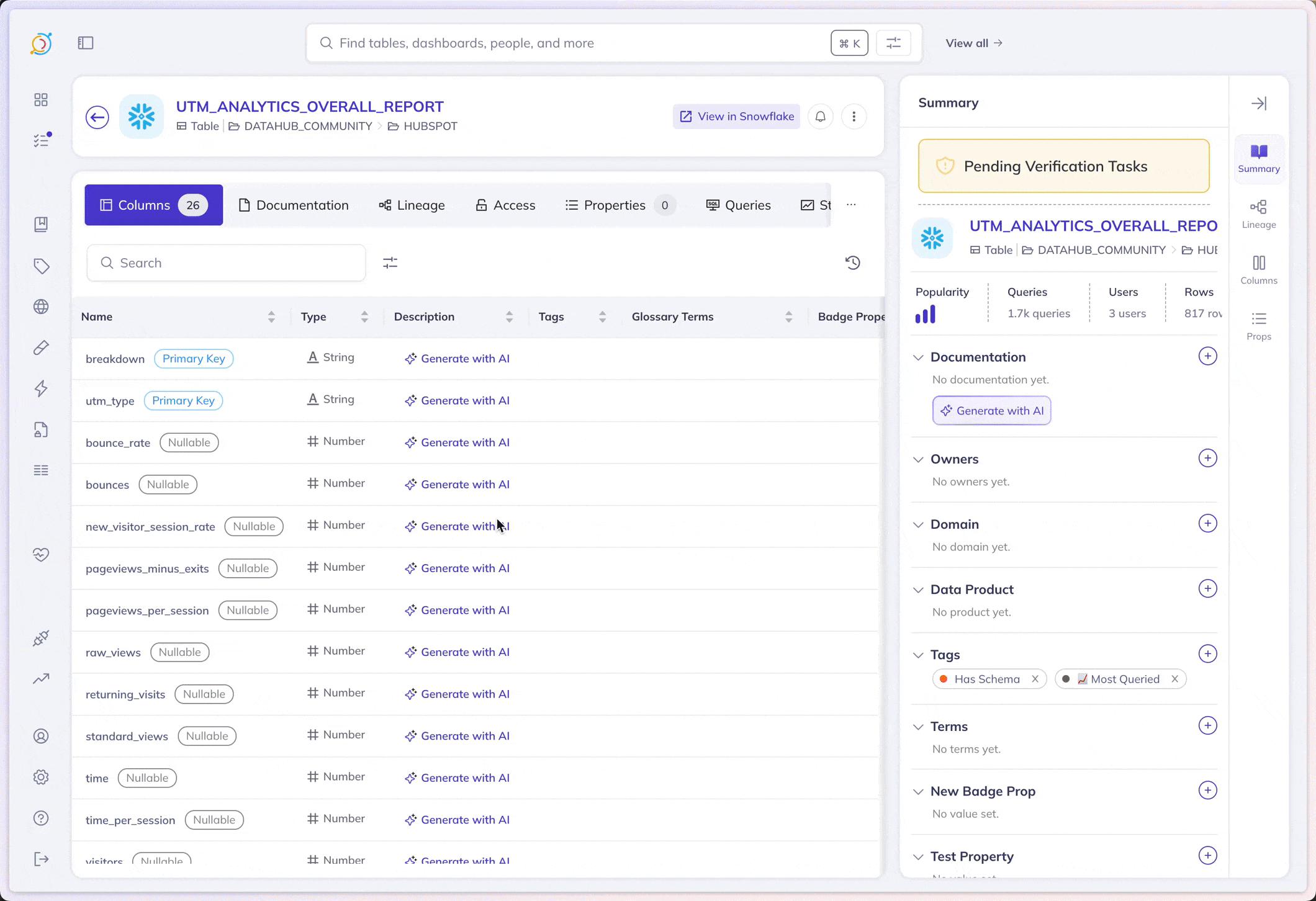Click the columns filter settings icon
This screenshot has height=901, width=1316.
(390, 262)
